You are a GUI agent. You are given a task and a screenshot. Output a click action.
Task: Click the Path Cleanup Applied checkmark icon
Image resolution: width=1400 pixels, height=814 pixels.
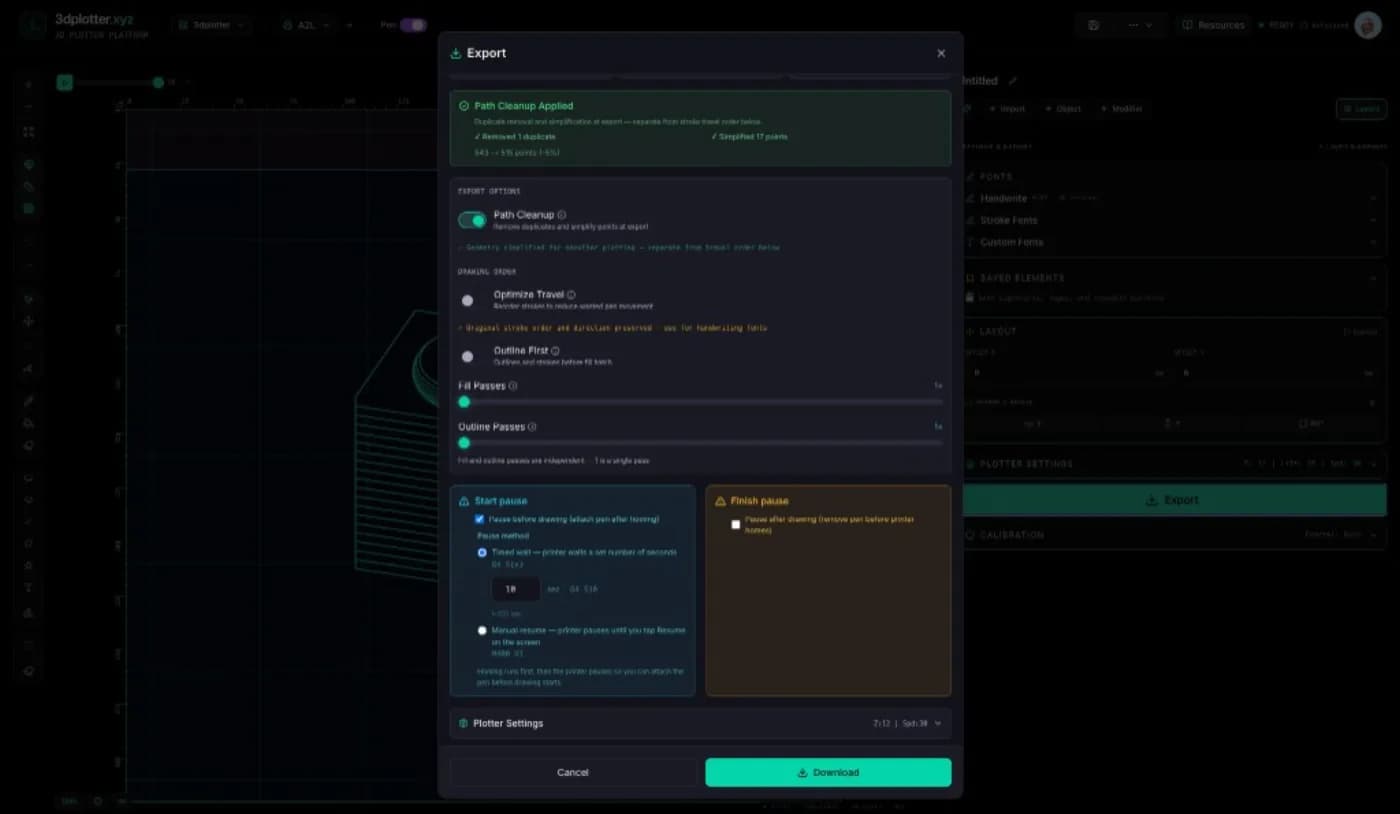coord(464,106)
